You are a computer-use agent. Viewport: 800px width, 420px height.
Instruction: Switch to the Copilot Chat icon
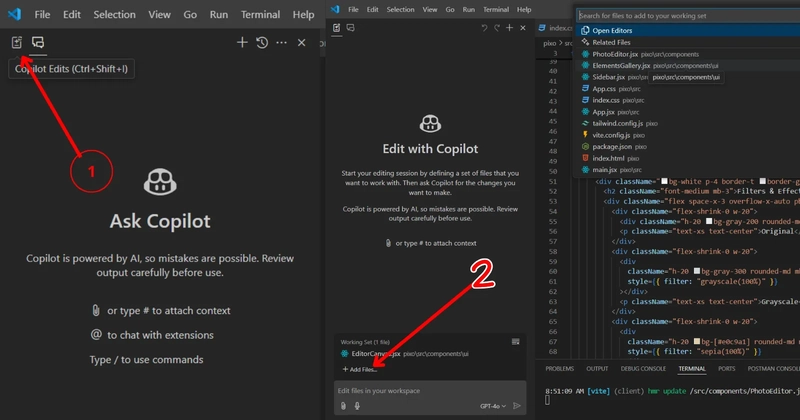pos(38,42)
